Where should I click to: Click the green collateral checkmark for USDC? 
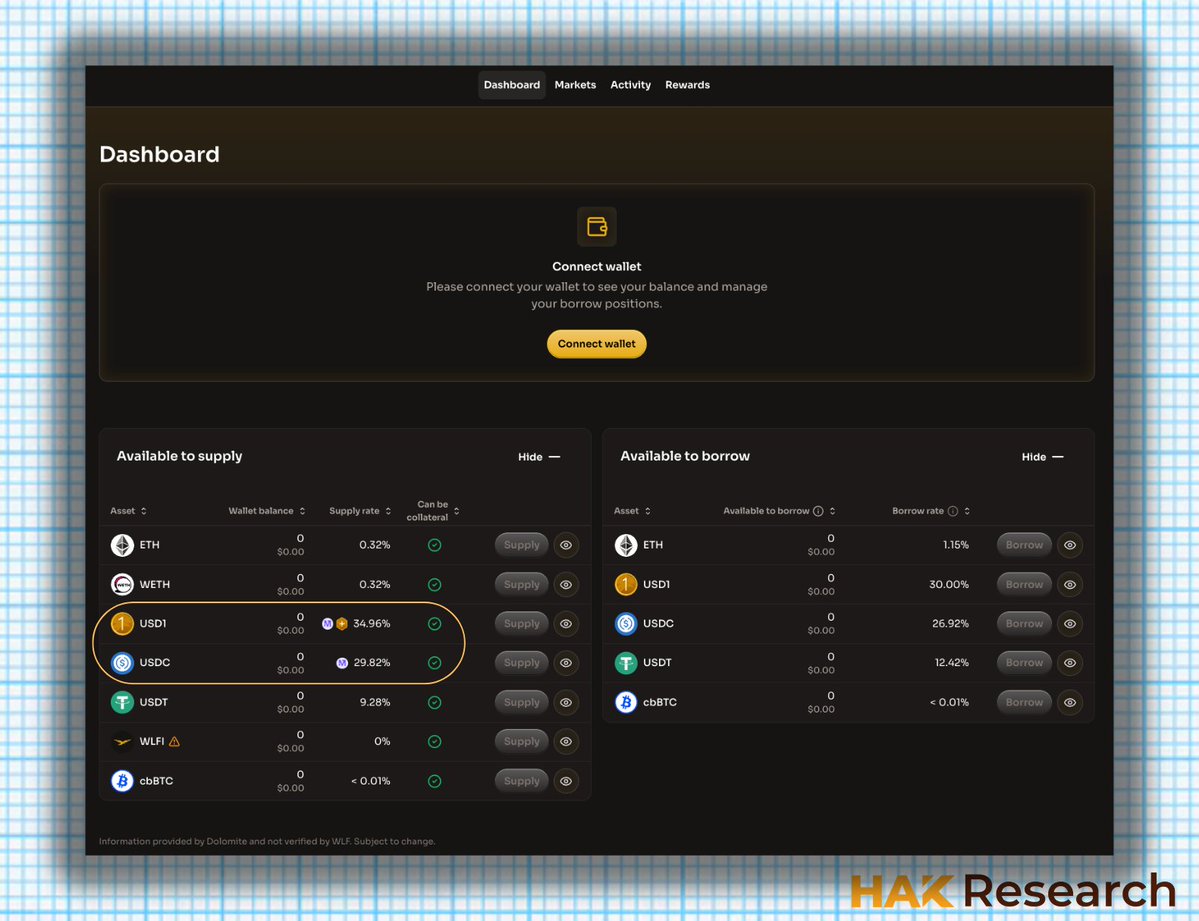[434, 662]
